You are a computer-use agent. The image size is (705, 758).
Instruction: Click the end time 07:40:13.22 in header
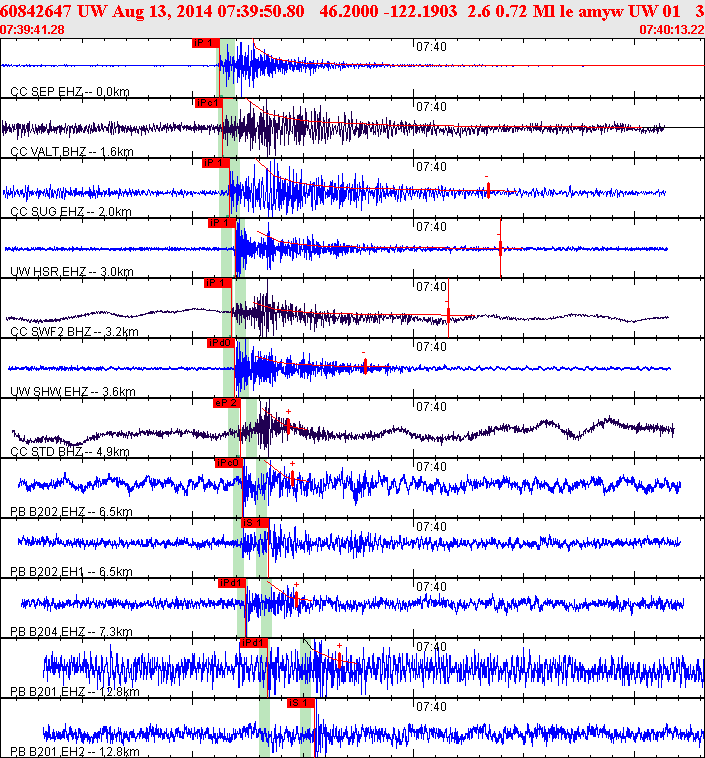tap(672, 29)
